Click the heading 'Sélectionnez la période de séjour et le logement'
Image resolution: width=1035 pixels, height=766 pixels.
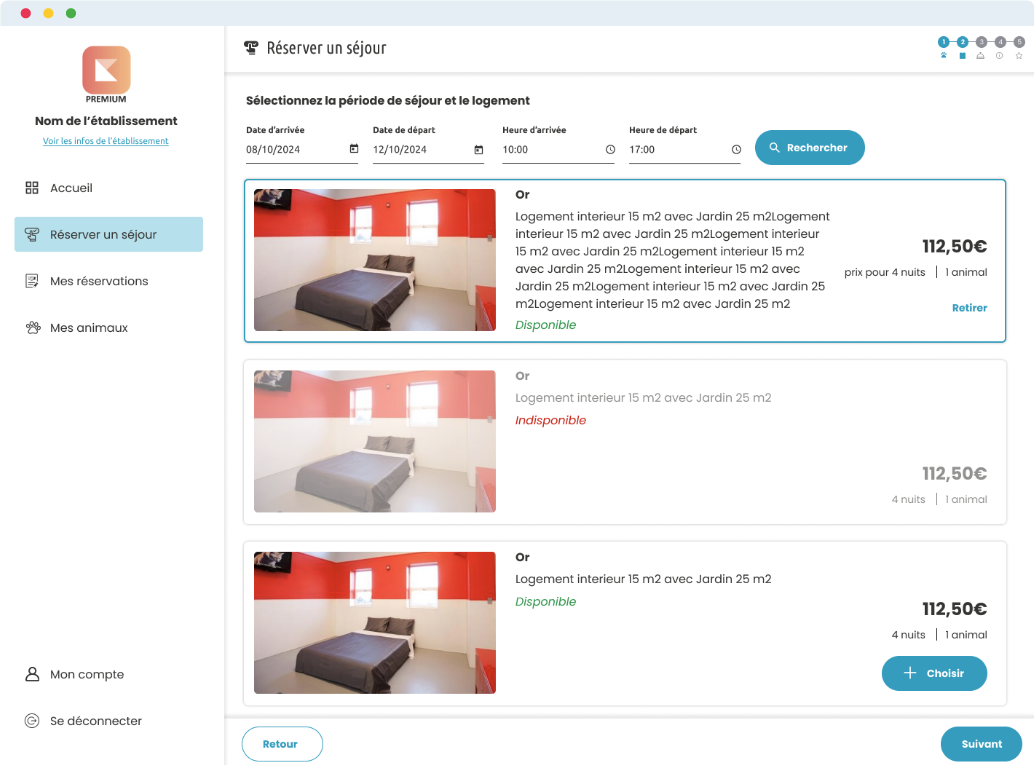click(x=388, y=100)
